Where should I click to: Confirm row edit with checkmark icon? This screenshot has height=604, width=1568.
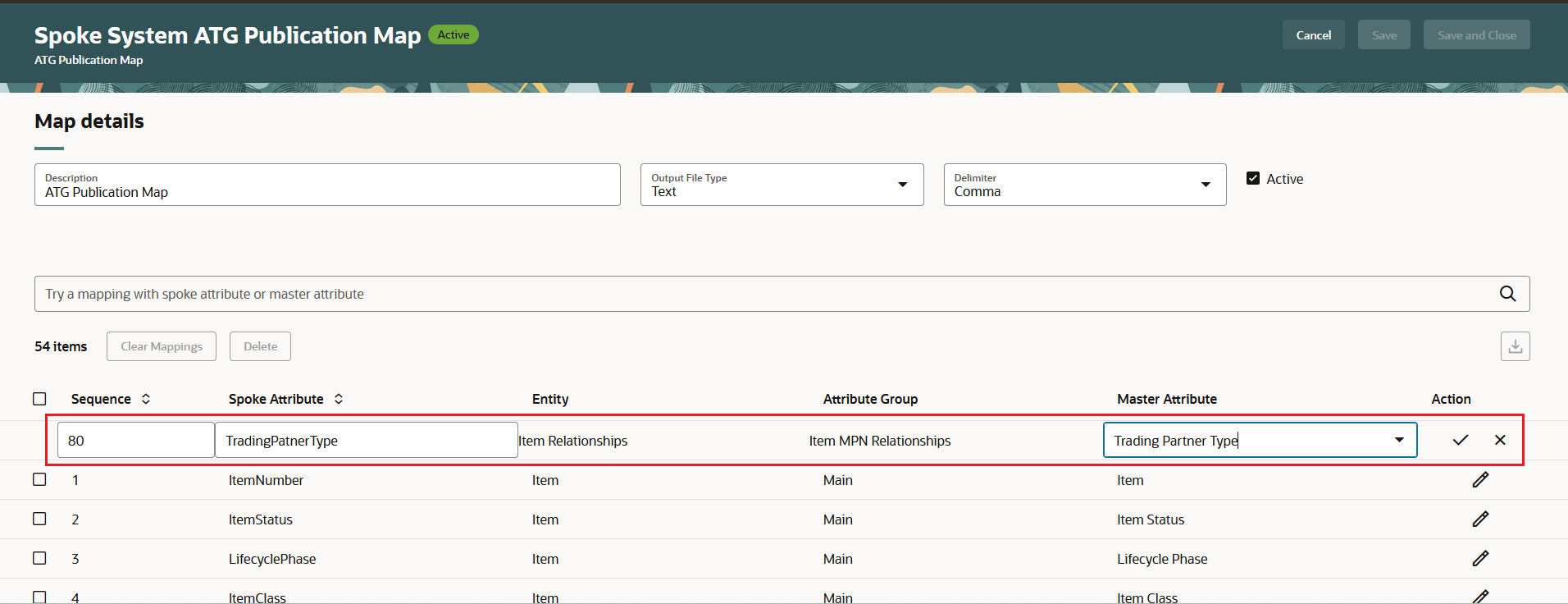[1461, 440]
